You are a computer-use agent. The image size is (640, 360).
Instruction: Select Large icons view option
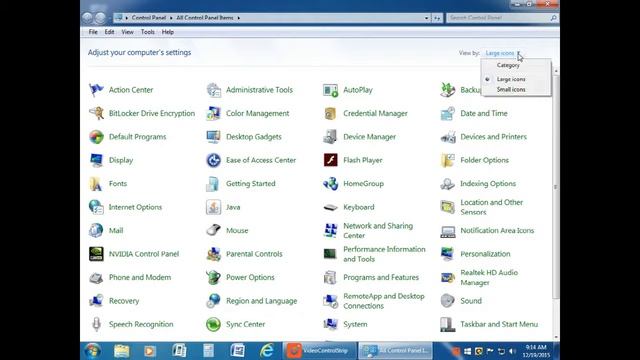click(511, 79)
